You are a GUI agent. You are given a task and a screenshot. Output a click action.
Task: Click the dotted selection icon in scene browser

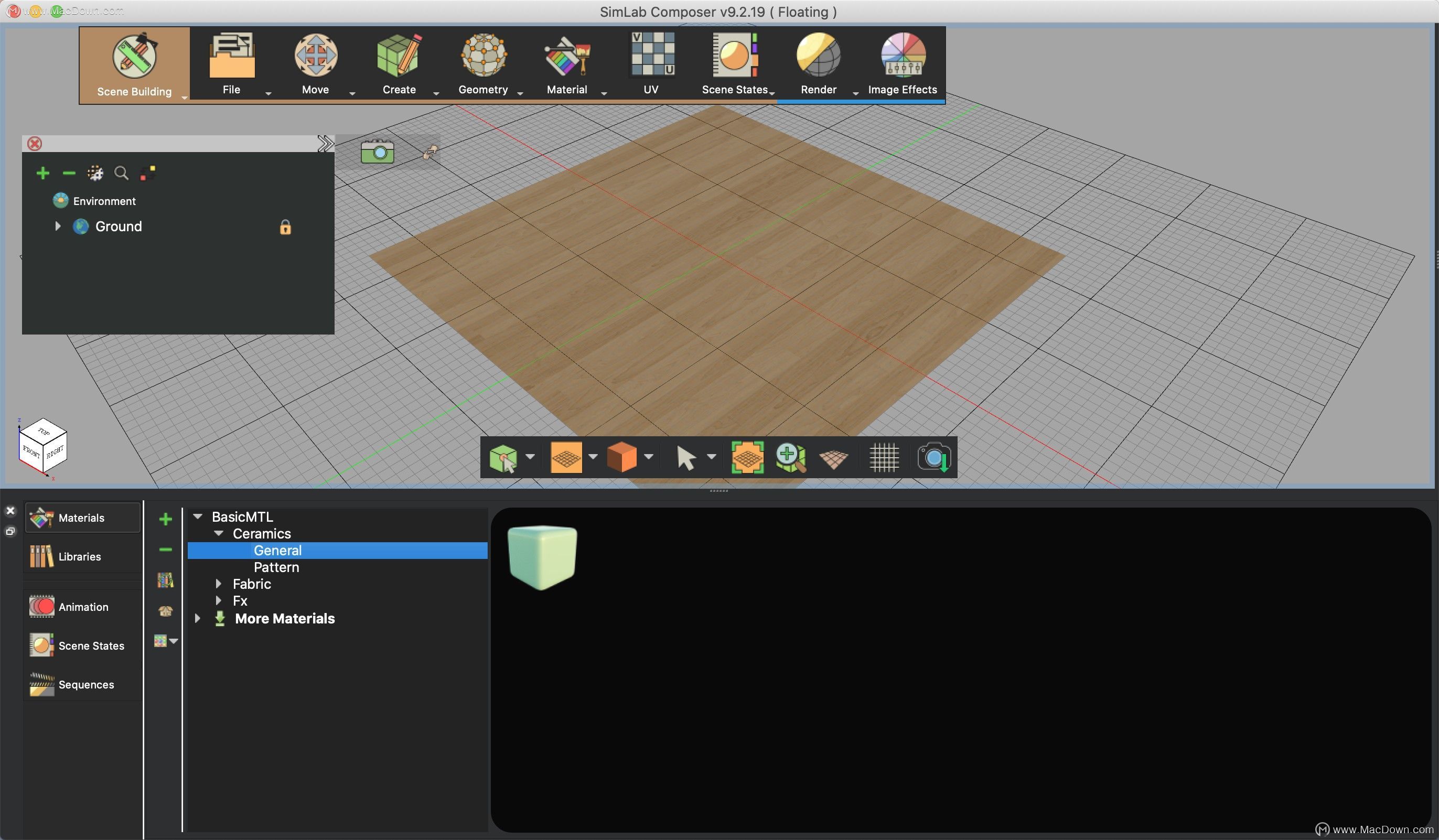point(95,173)
